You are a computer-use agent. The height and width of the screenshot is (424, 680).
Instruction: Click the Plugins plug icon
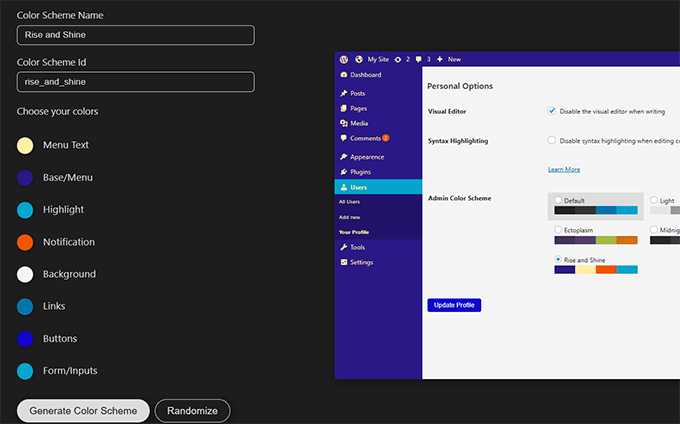click(x=344, y=172)
